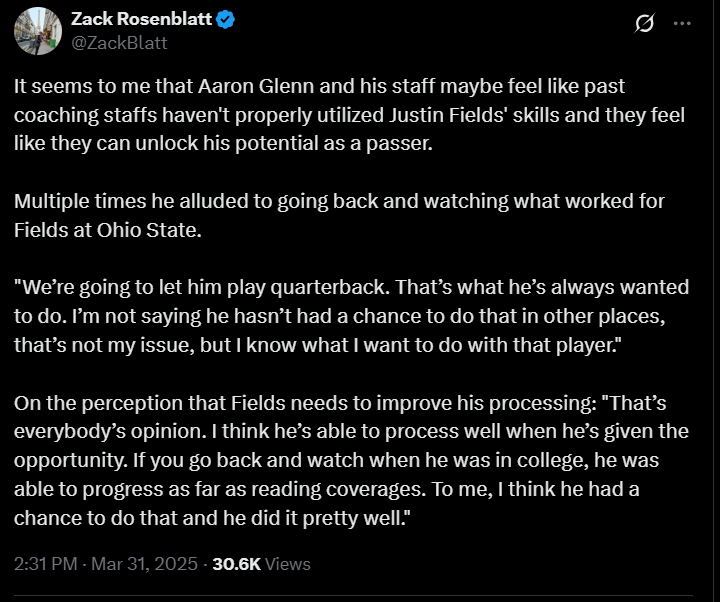Click the Grok explain-post icon

[x=645, y=23]
